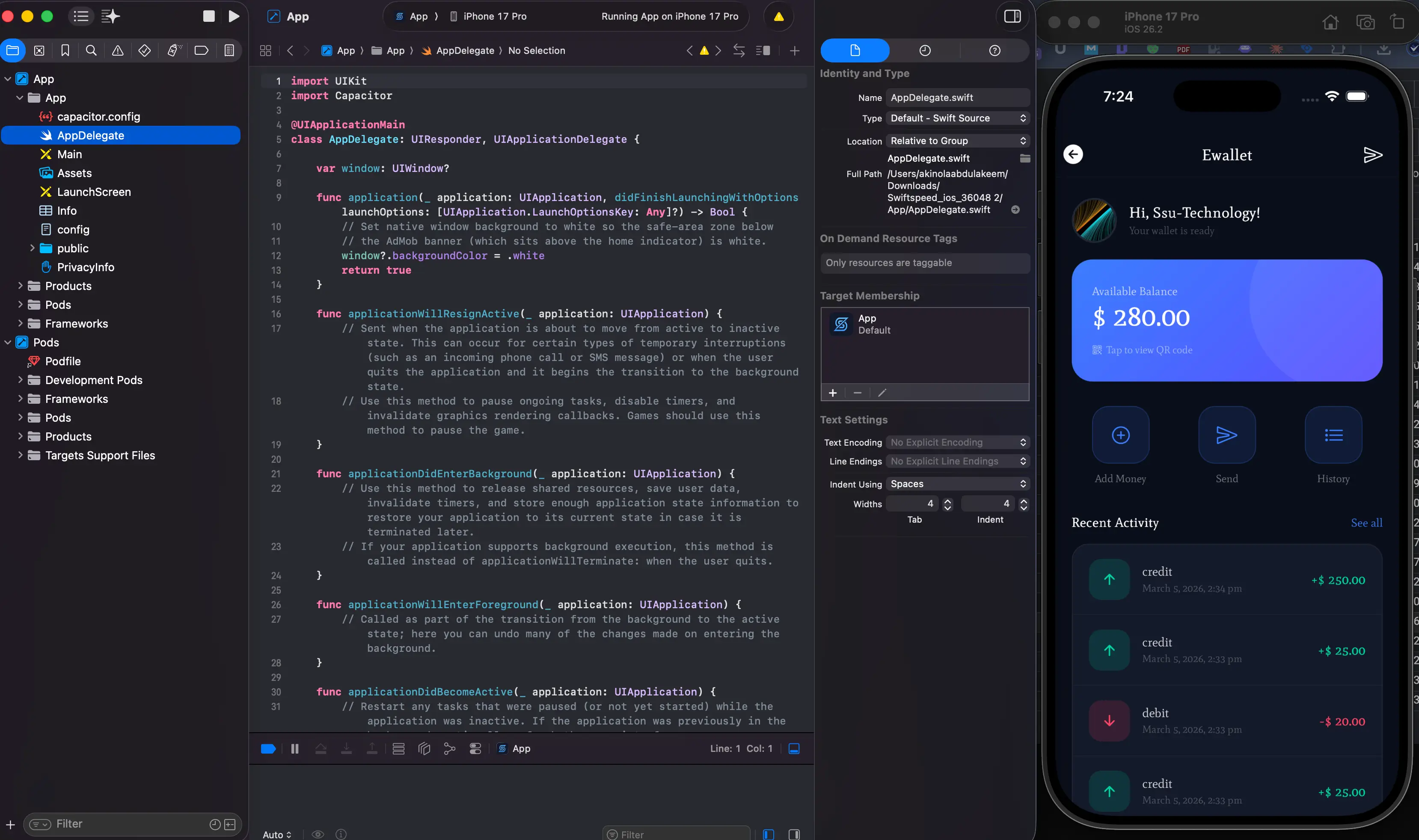Image resolution: width=1419 pixels, height=840 pixels.
Task: Open the Test navigator
Action: (144, 50)
